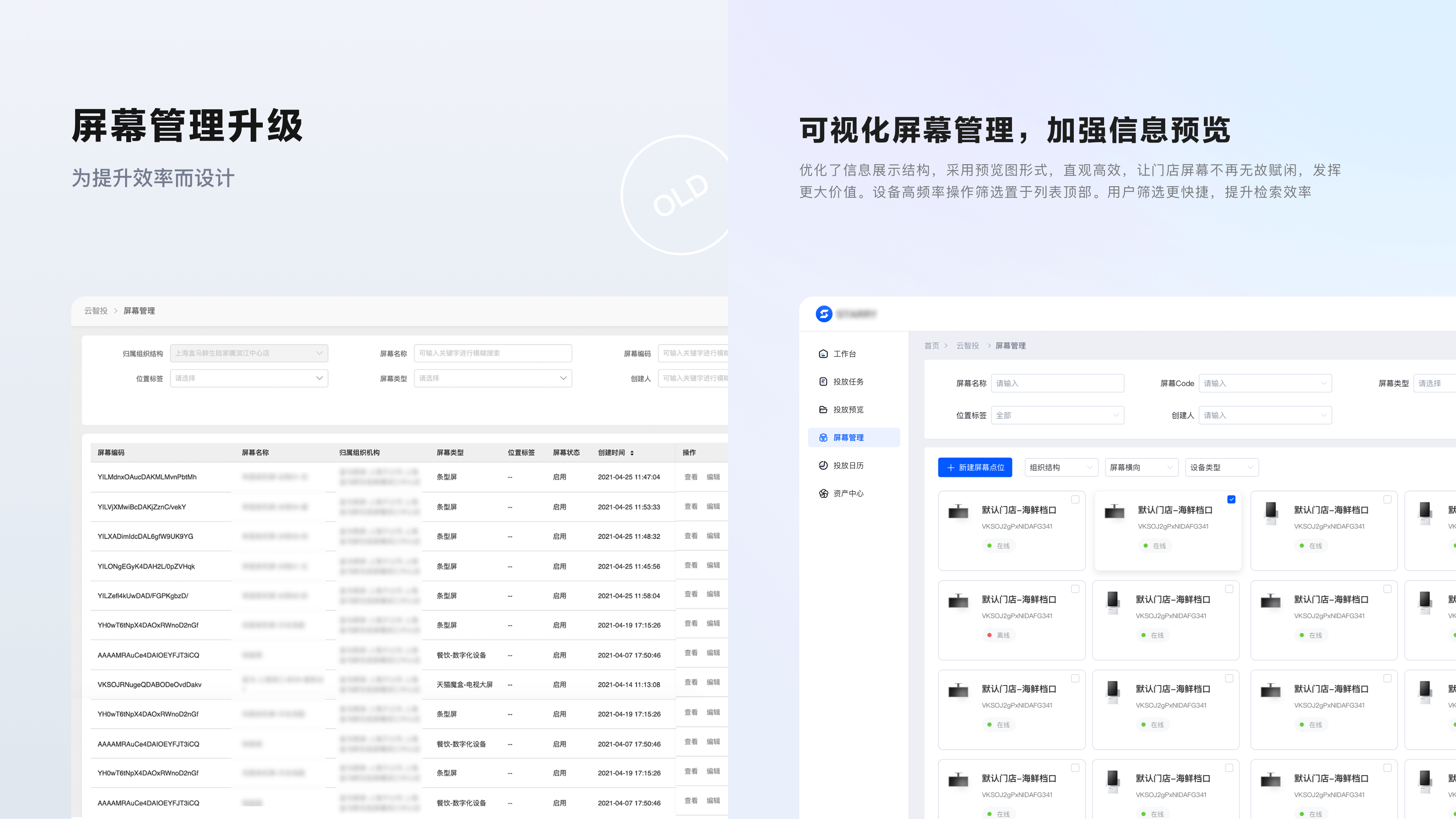Open the 屏幕类型 请选择 dropdown in the old panel
This screenshot has height=819, width=1456.
pyautogui.click(x=493, y=378)
